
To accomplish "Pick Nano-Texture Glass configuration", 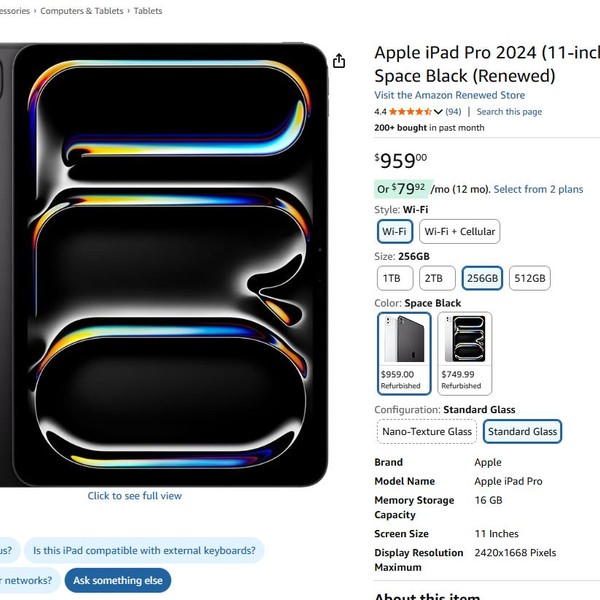I will coord(427,431).
